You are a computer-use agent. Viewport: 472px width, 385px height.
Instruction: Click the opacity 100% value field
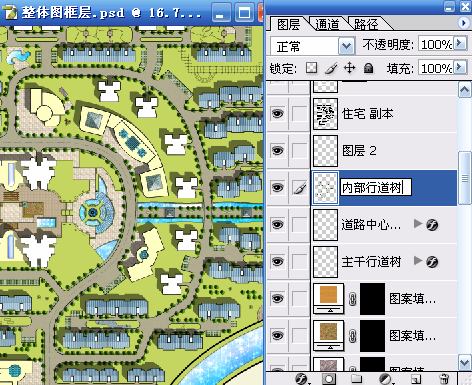point(436,44)
